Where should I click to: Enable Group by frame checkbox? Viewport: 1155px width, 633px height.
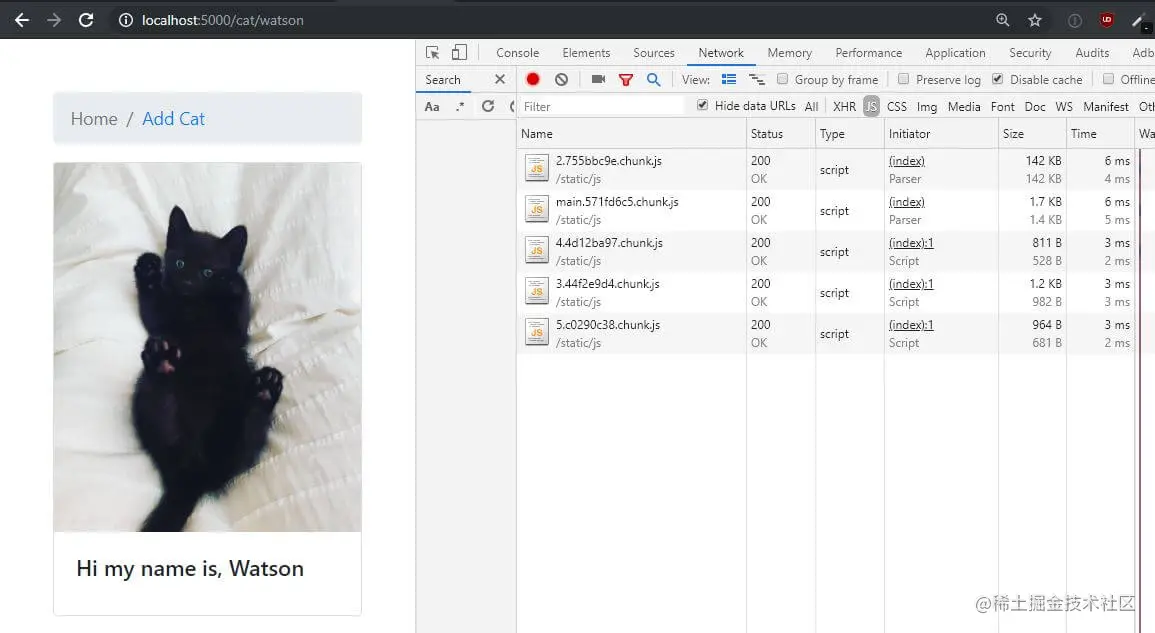[x=782, y=79]
